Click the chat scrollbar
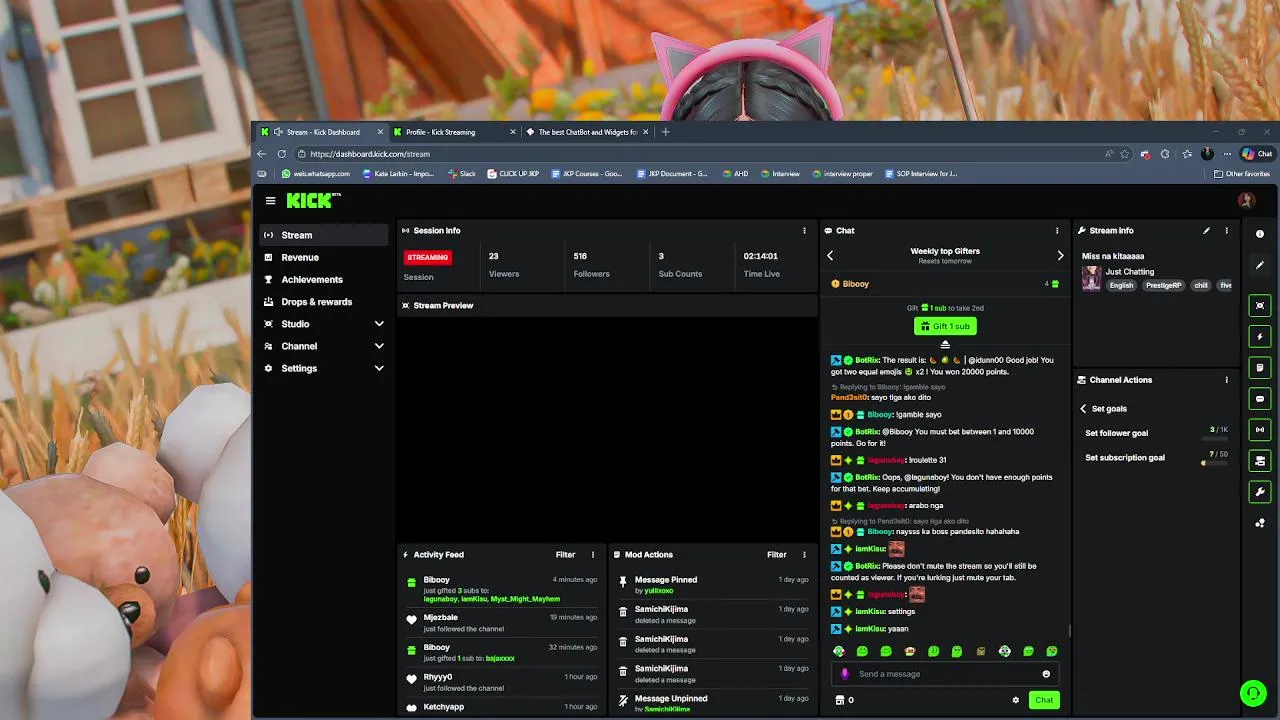 tap(1069, 630)
